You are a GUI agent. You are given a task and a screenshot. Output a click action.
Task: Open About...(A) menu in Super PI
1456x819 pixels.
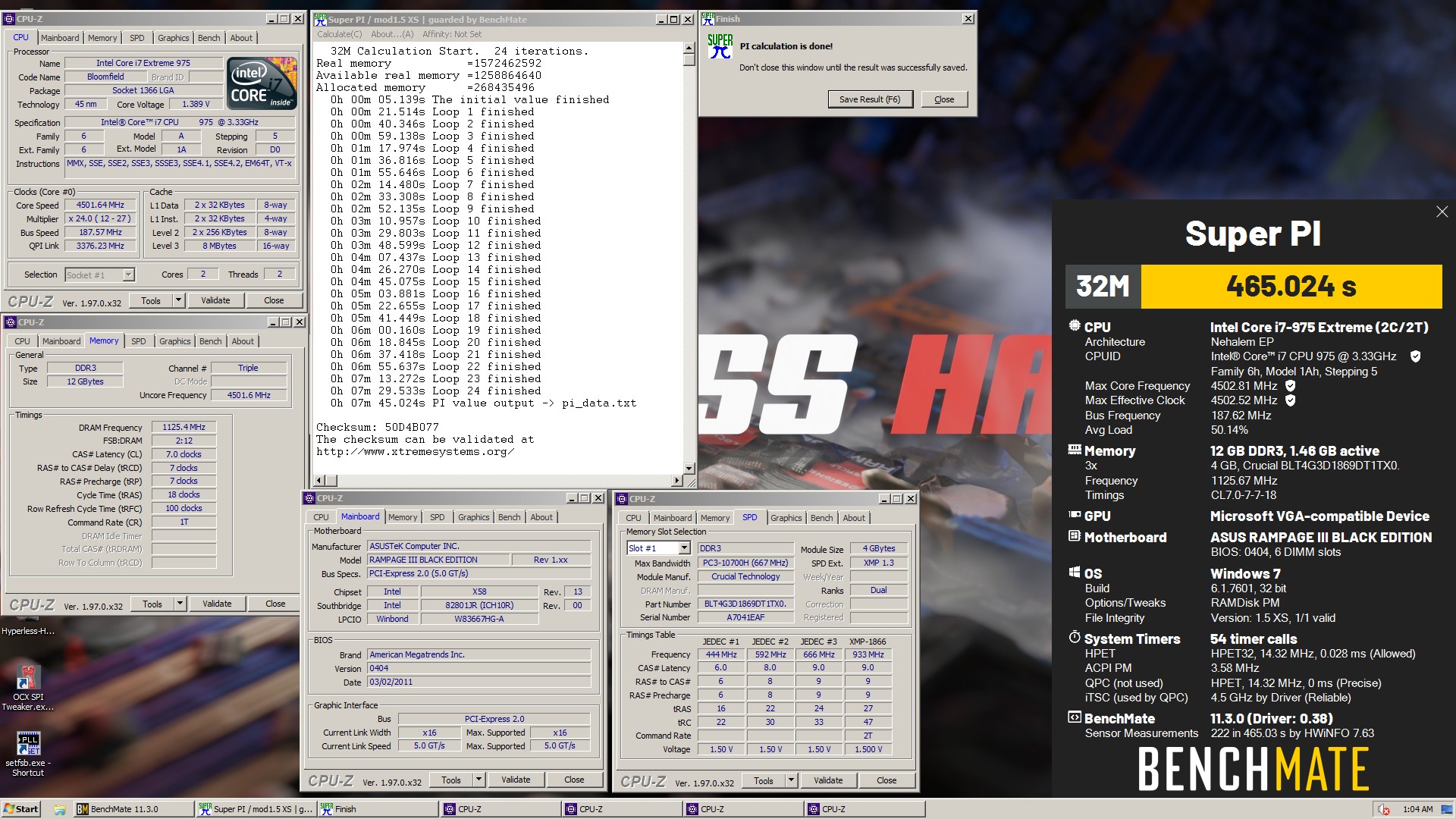point(392,34)
